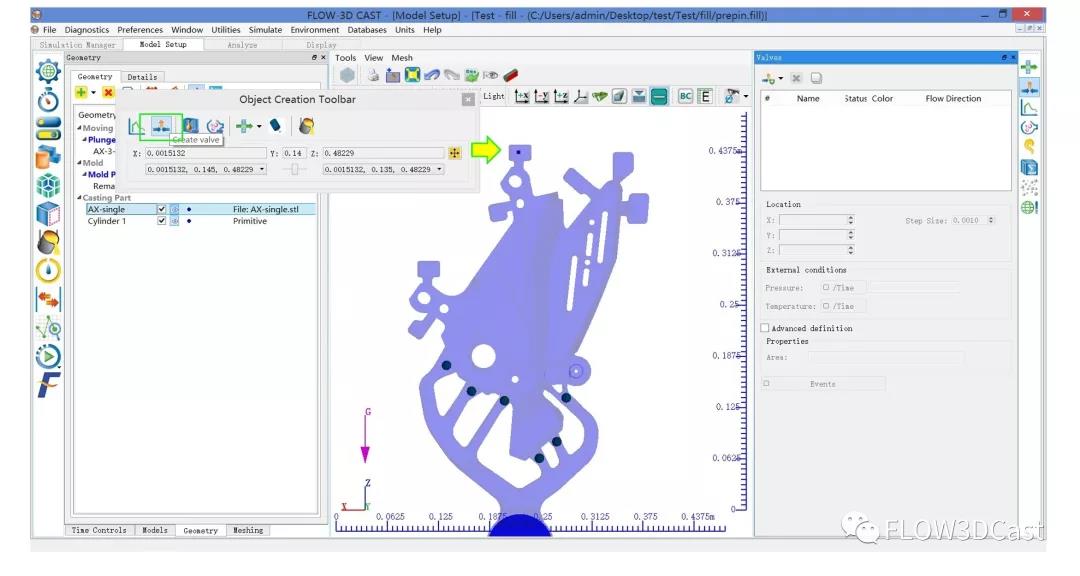The height and width of the screenshot is (576, 1080).
Task: Select the +X axis view icon
Action: pyautogui.click(x=521, y=96)
